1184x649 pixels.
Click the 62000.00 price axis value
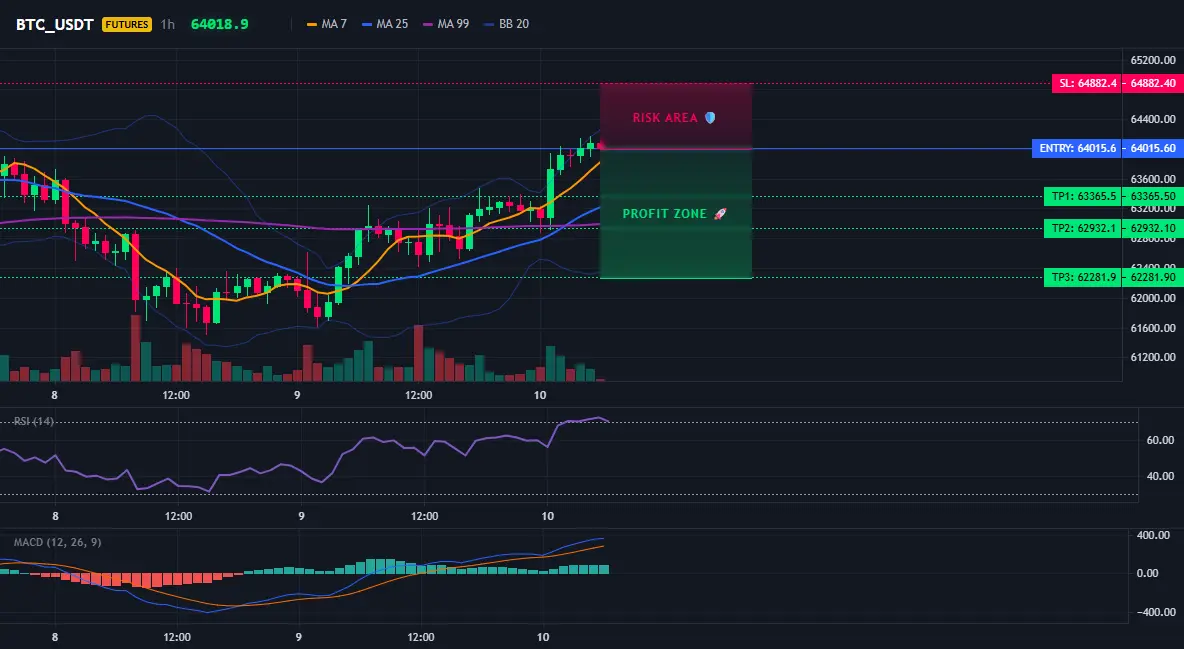[x=1153, y=298]
